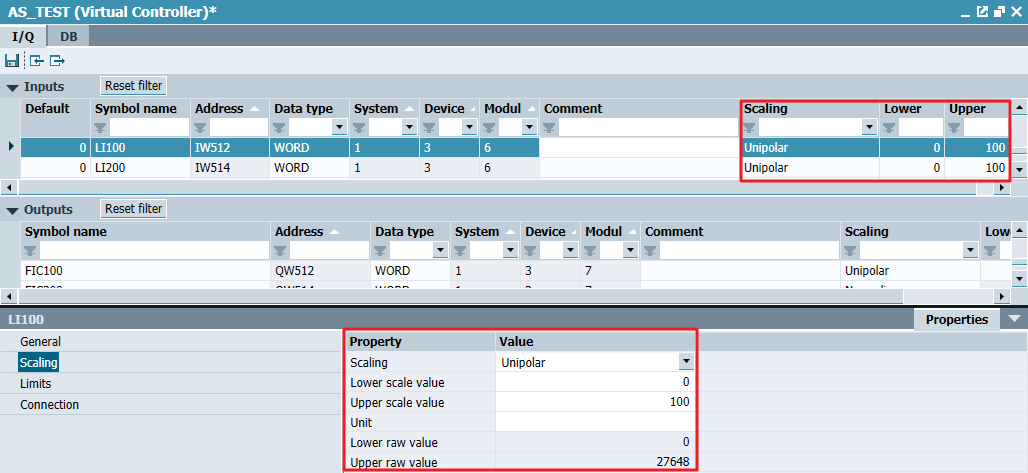Filter Outputs by Address field
The image size is (1028, 473).
pyautogui.click(x=329, y=250)
